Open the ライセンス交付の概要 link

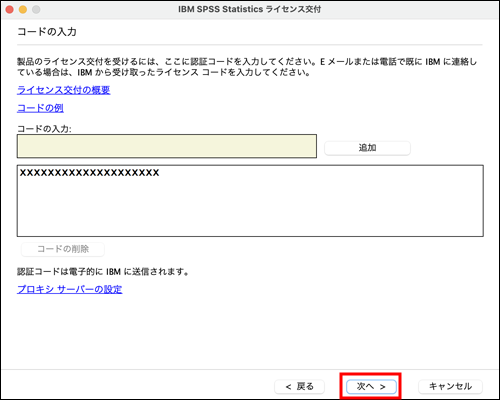63,90
